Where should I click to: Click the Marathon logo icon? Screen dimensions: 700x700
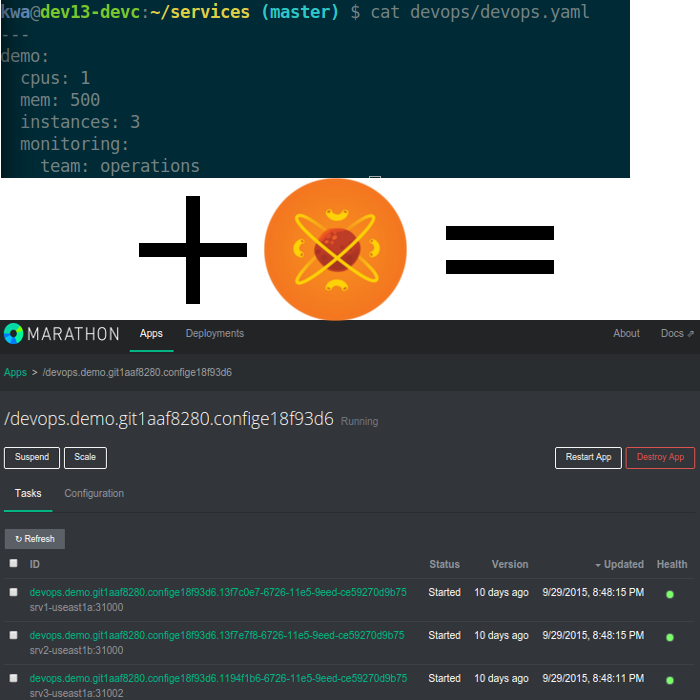pos(13,333)
